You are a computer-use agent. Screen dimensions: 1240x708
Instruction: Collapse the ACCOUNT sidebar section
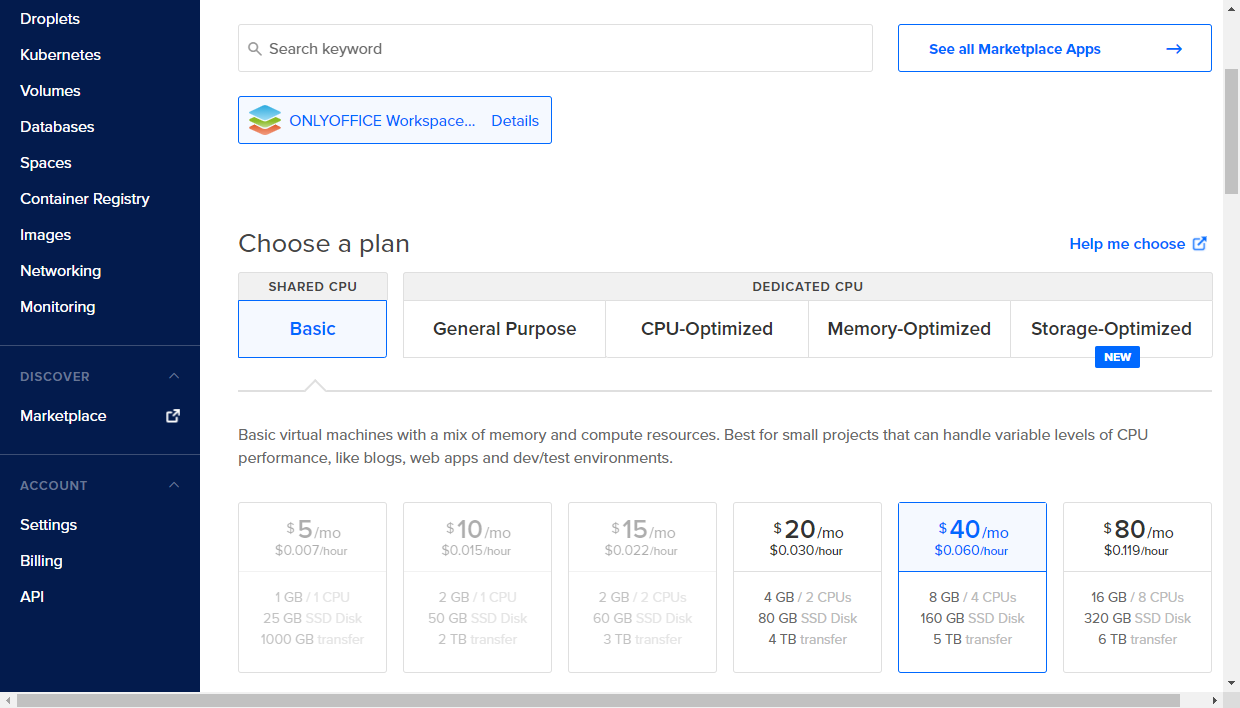coord(174,485)
